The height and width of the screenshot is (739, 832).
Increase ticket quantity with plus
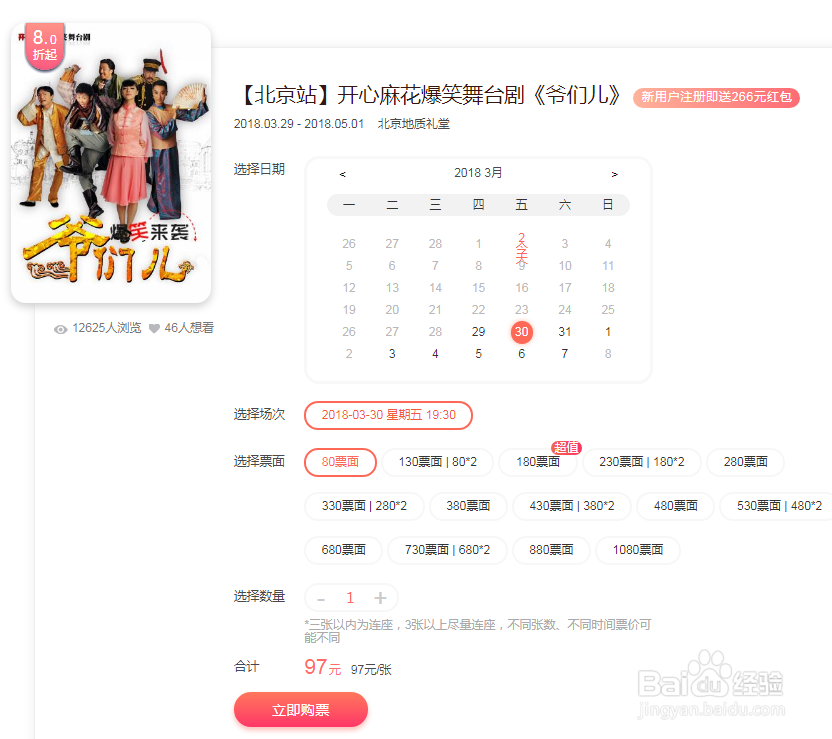tap(380, 598)
